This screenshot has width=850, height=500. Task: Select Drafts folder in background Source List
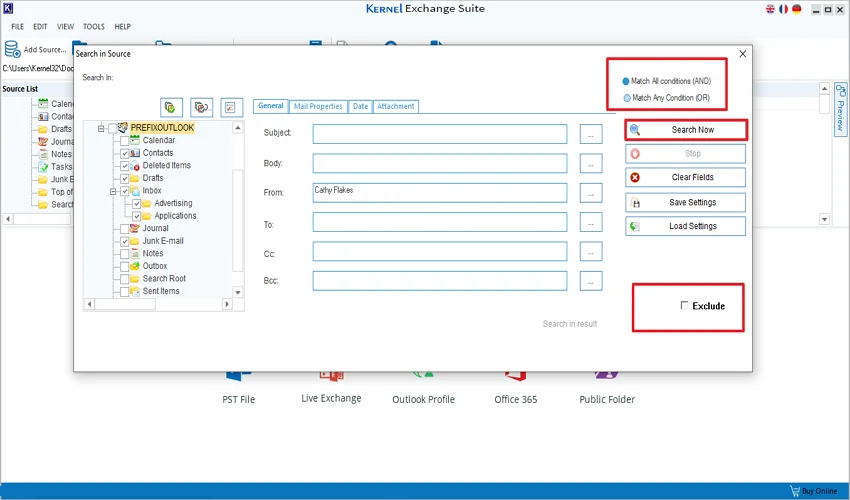point(61,129)
